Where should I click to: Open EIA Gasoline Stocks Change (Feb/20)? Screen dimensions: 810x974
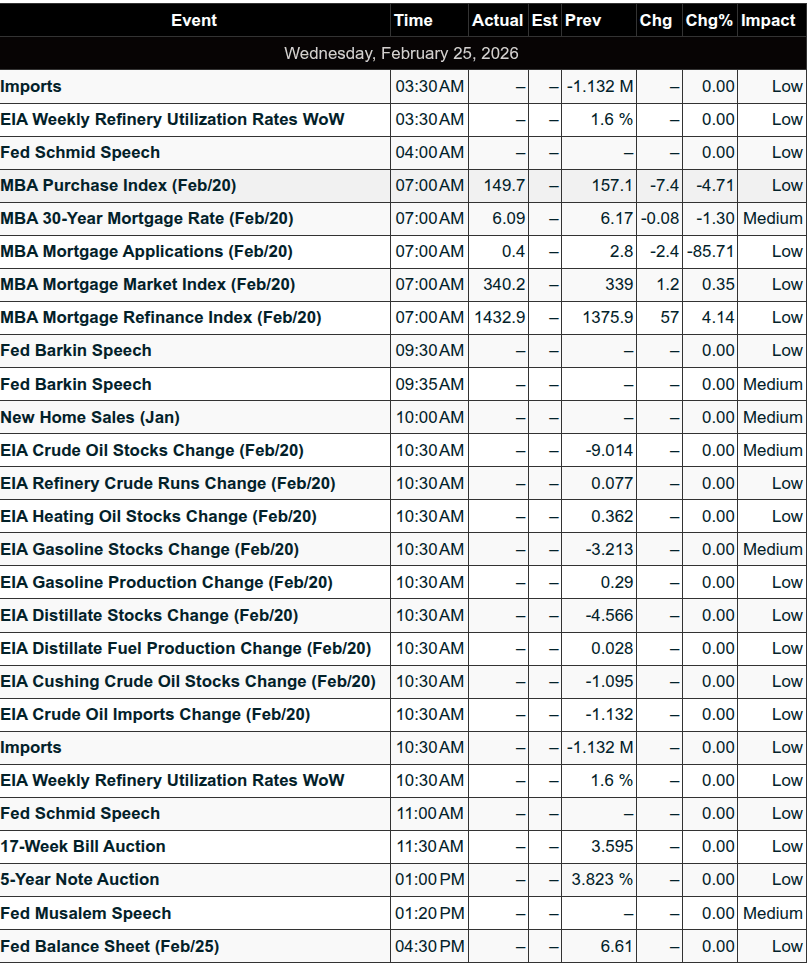click(149, 549)
